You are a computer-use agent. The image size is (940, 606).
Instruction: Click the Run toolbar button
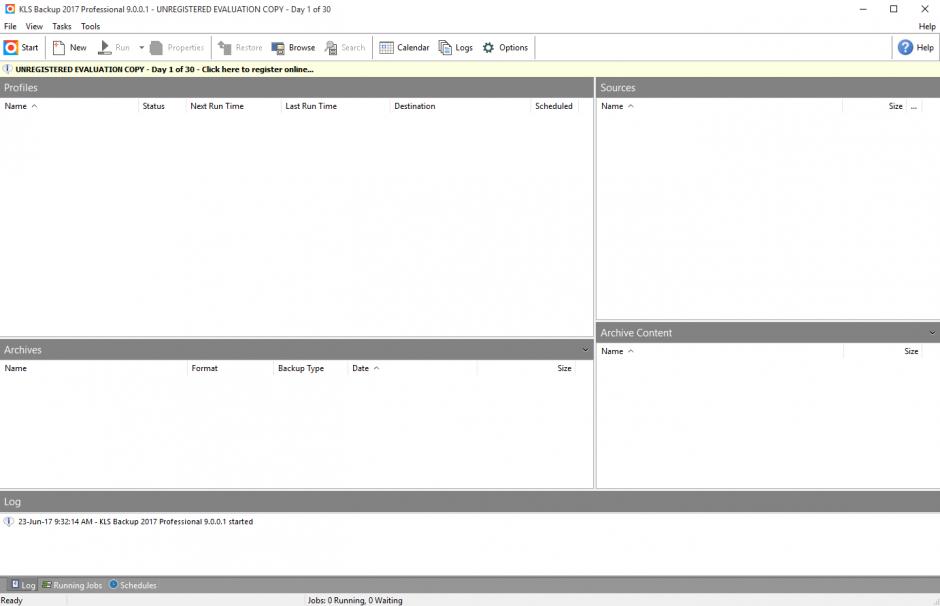pos(114,47)
